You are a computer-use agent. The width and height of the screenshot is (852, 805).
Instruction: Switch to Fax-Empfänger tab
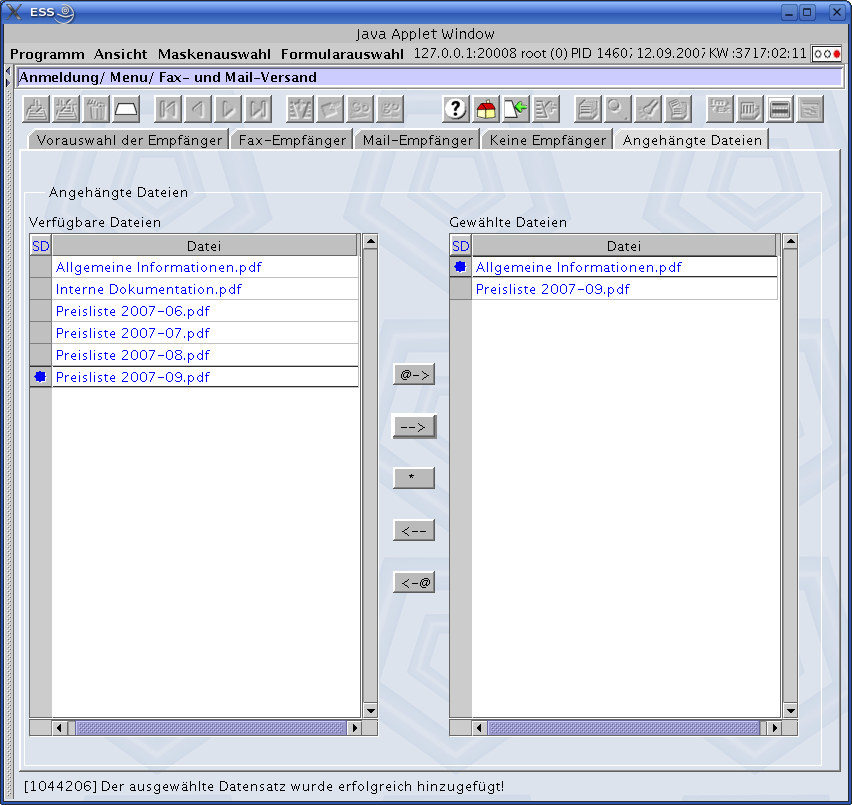pyautogui.click(x=292, y=140)
